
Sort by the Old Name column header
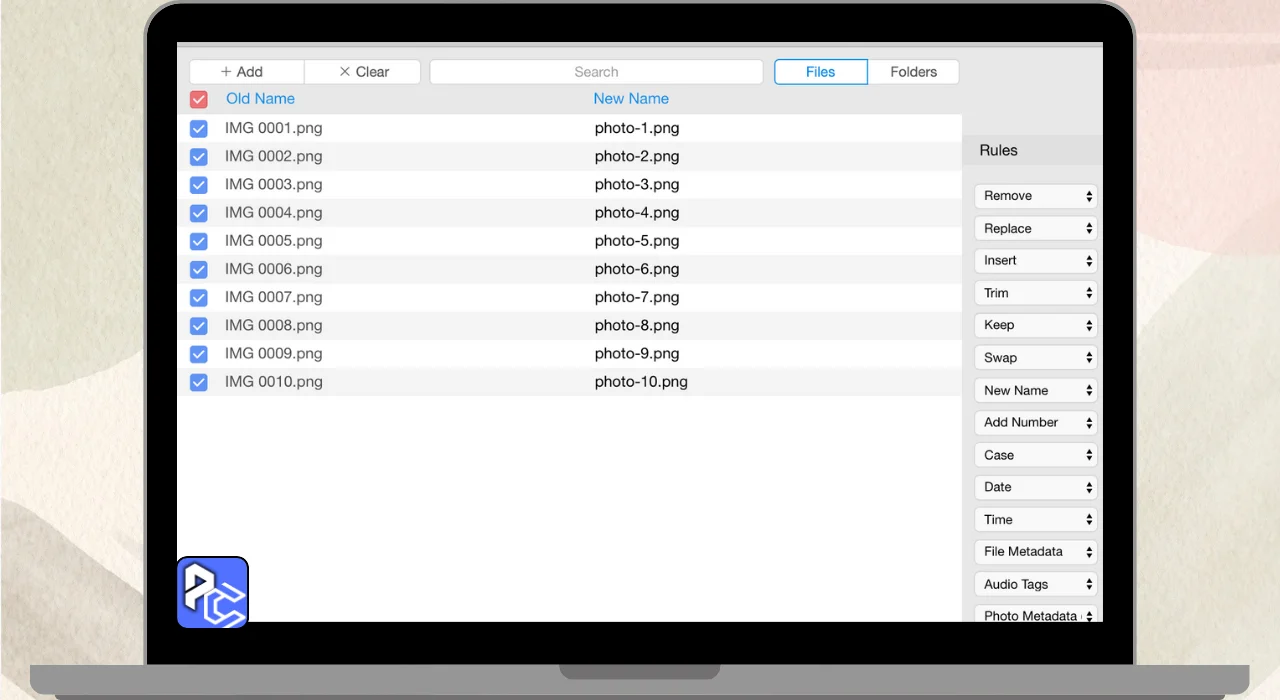point(260,99)
